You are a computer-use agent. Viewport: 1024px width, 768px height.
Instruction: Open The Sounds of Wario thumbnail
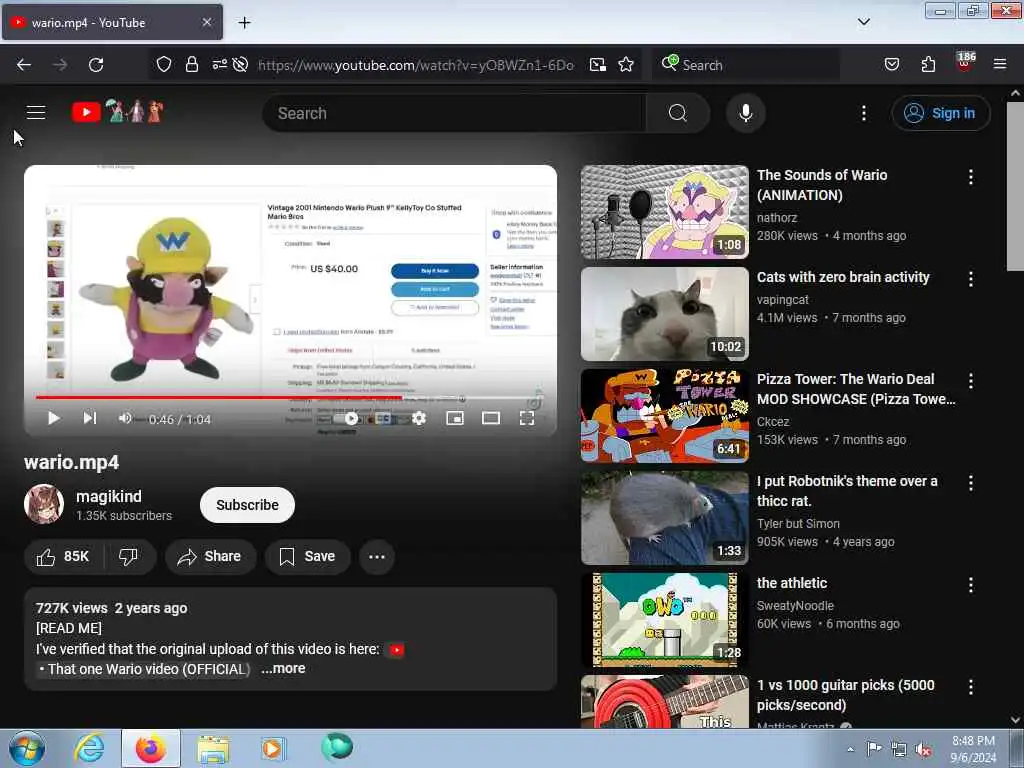[664, 212]
